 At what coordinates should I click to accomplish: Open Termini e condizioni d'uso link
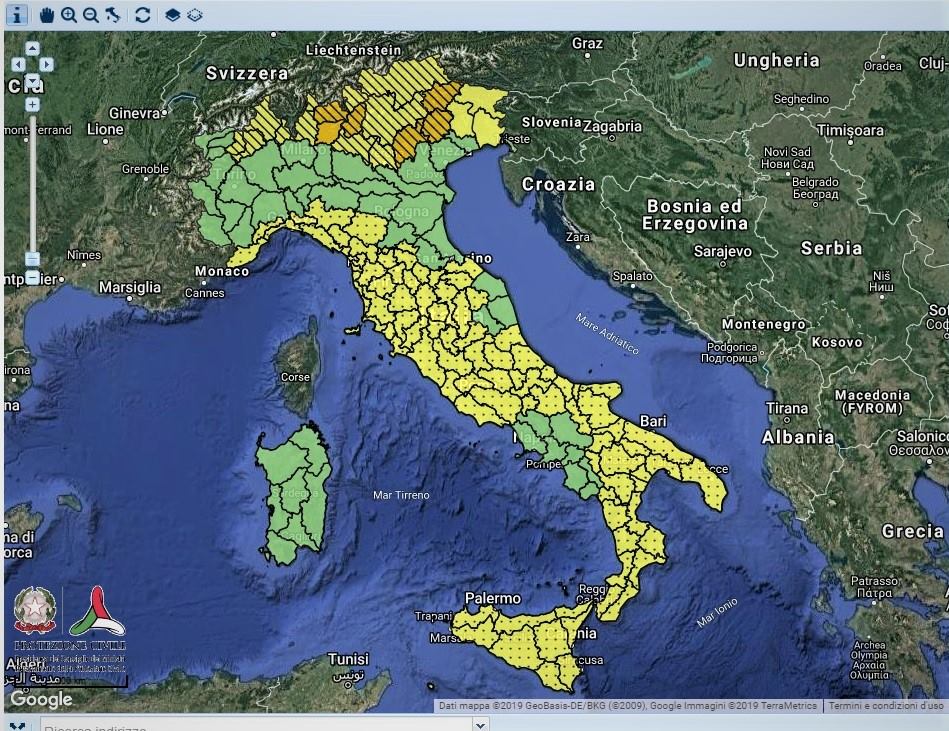click(x=886, y=706)
